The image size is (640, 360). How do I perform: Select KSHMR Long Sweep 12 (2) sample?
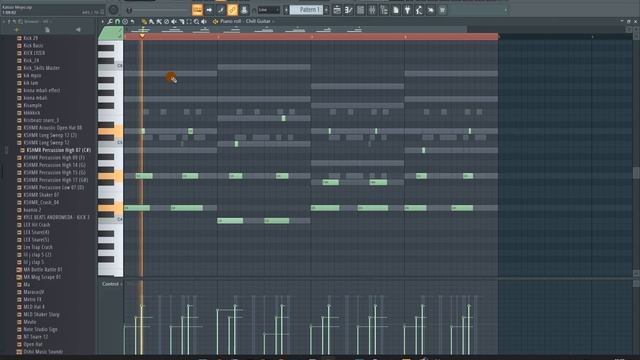pos(50,135)
